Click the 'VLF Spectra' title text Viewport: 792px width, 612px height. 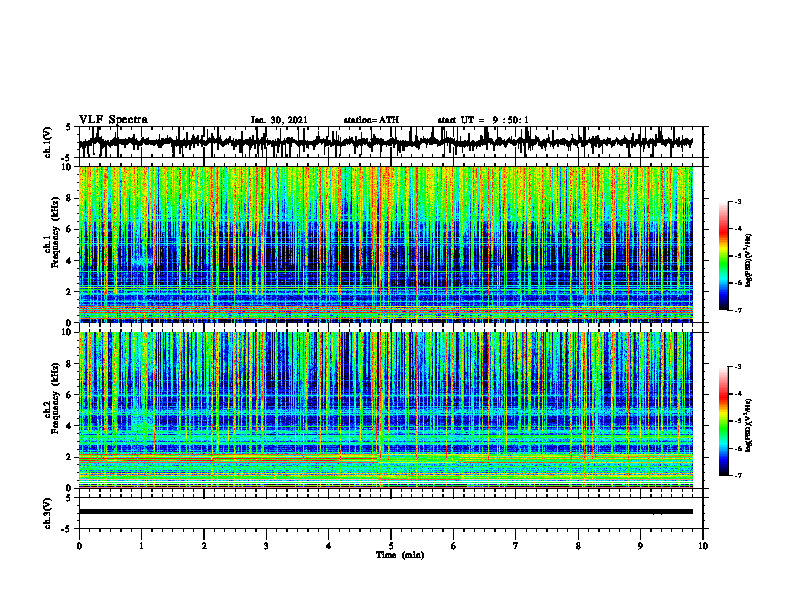[x=113, y=120]
